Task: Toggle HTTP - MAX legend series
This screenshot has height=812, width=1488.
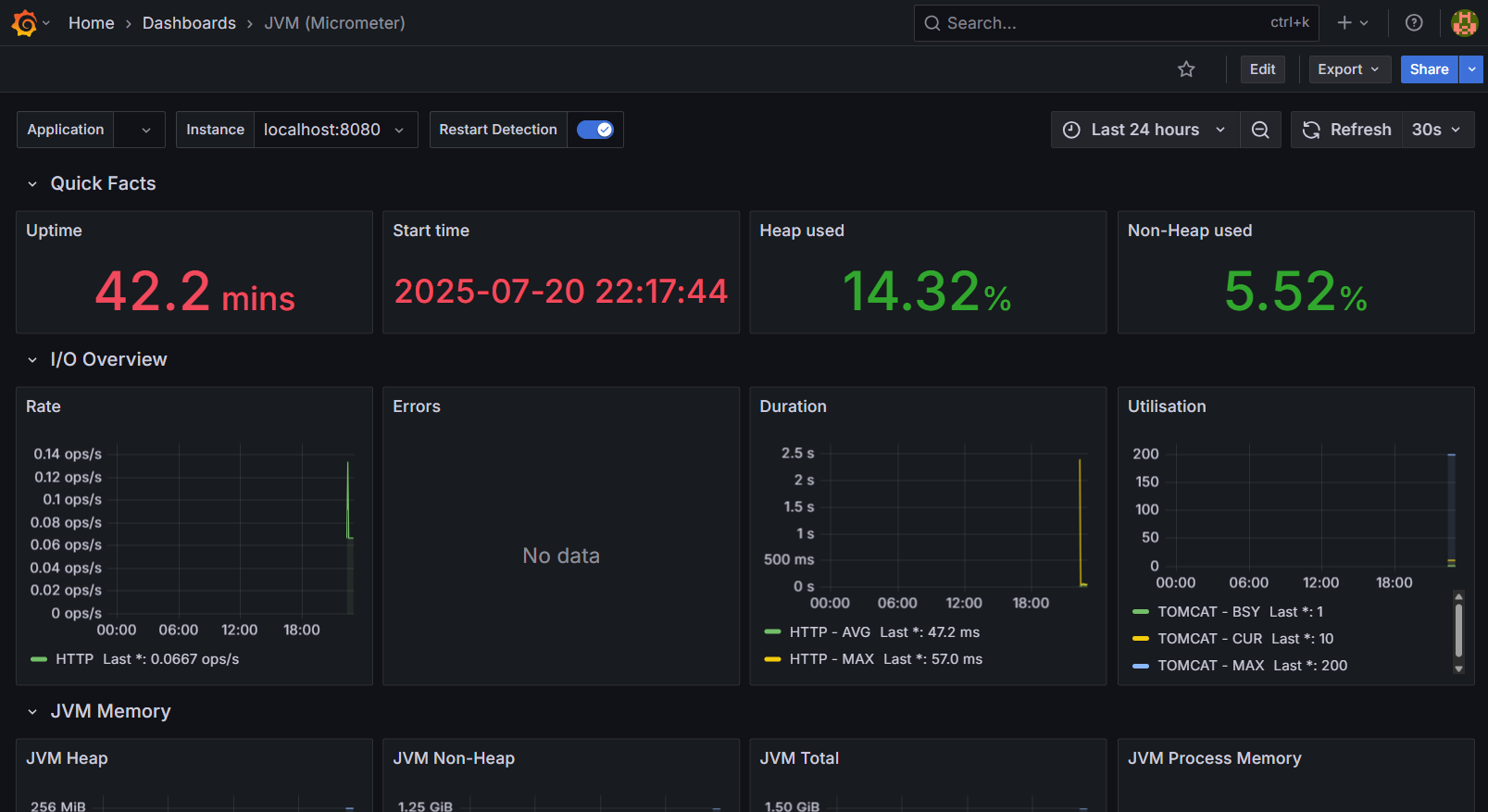Action: click(x=832, y=659)
